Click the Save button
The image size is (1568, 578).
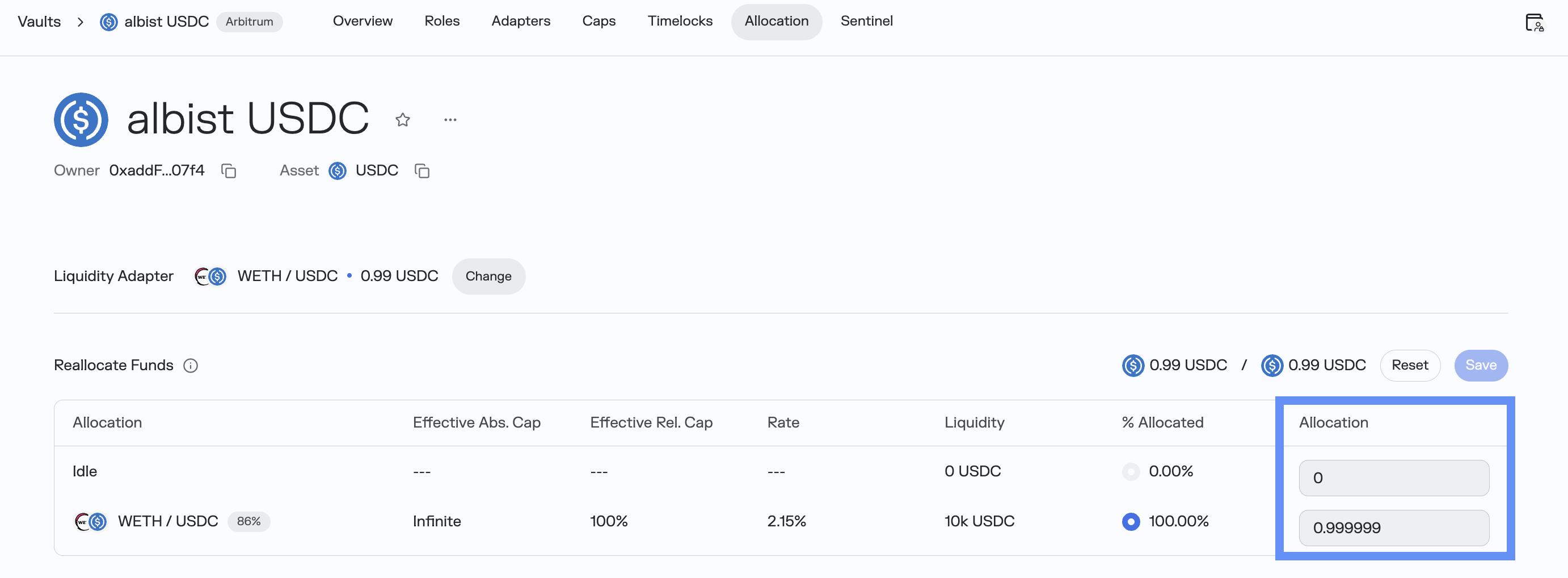click(1481, 365)
